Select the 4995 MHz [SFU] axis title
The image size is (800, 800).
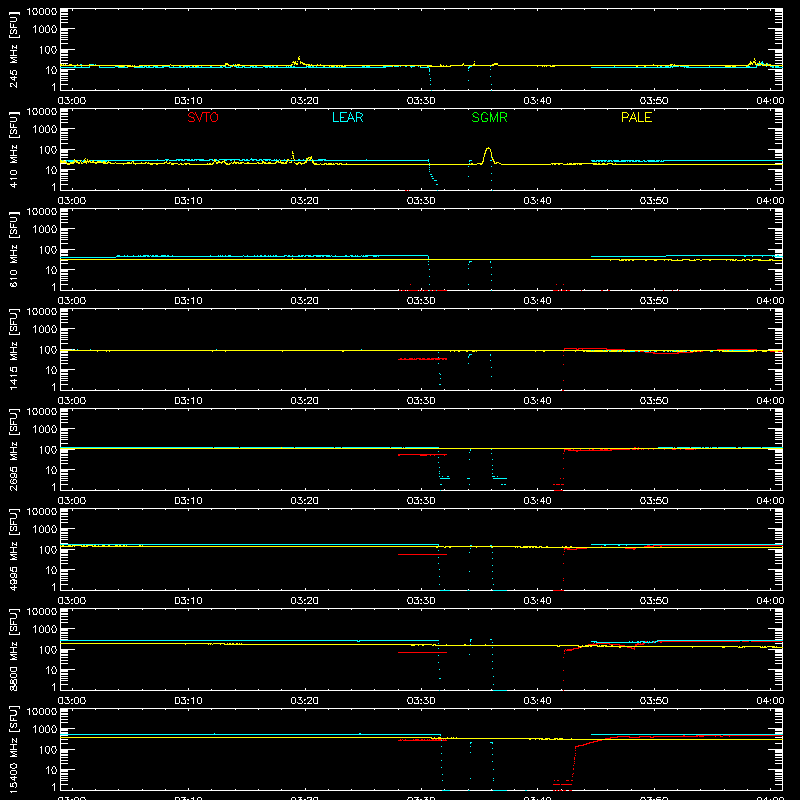(x=13, y=549)
